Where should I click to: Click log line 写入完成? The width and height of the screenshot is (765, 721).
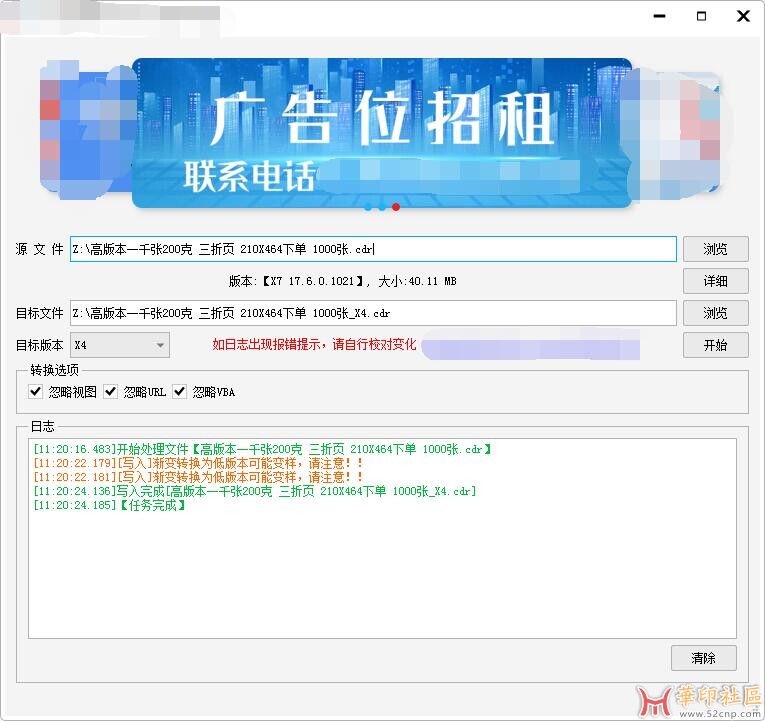[x=255, y=491]
